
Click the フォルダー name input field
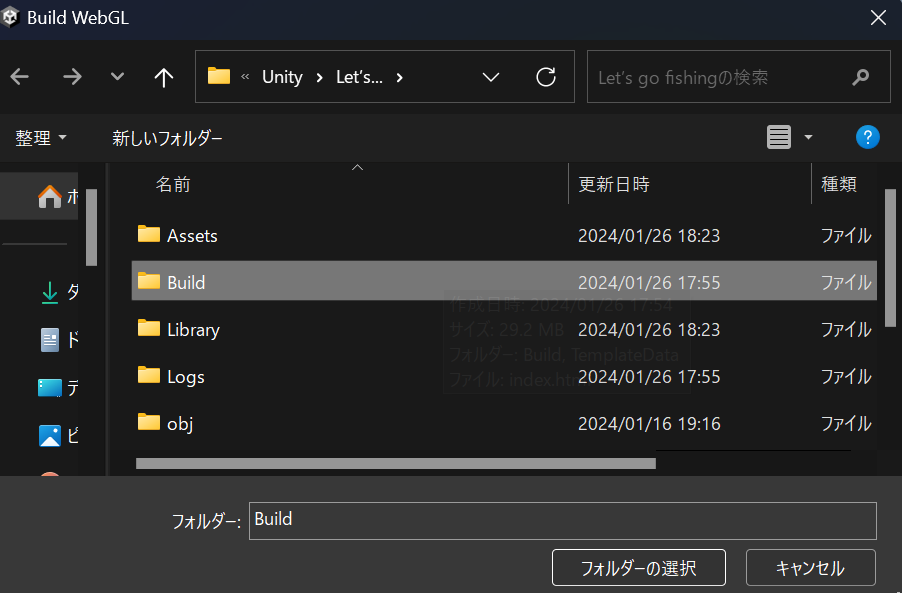pyautogui.click(x=563, y=521)
